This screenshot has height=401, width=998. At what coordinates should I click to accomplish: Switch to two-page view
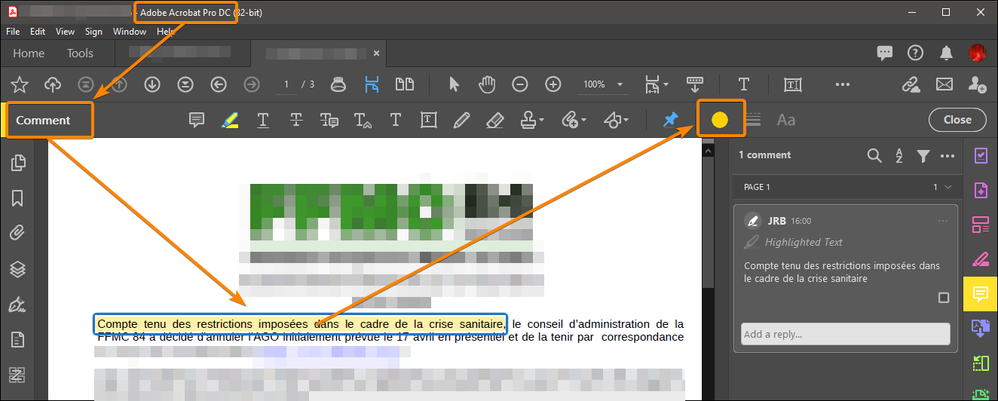[x=405, y=84]
